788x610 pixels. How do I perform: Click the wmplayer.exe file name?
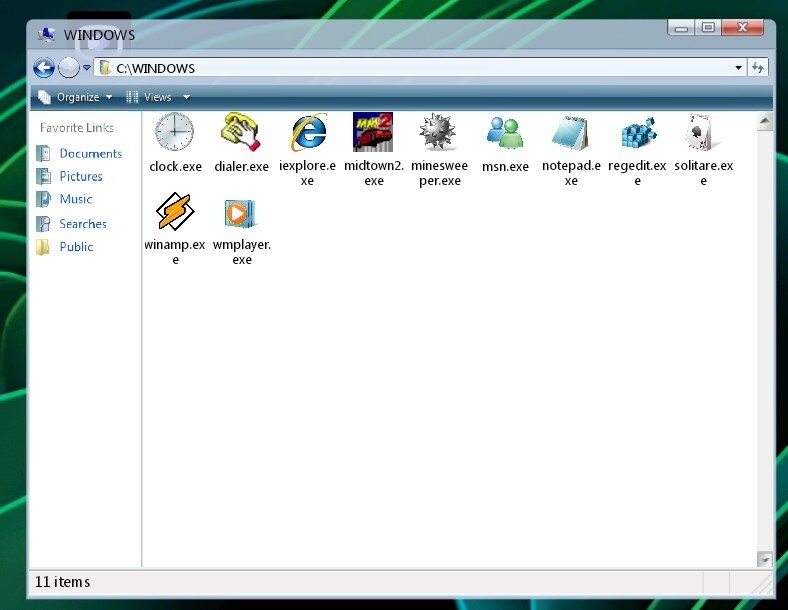(242, 252)
